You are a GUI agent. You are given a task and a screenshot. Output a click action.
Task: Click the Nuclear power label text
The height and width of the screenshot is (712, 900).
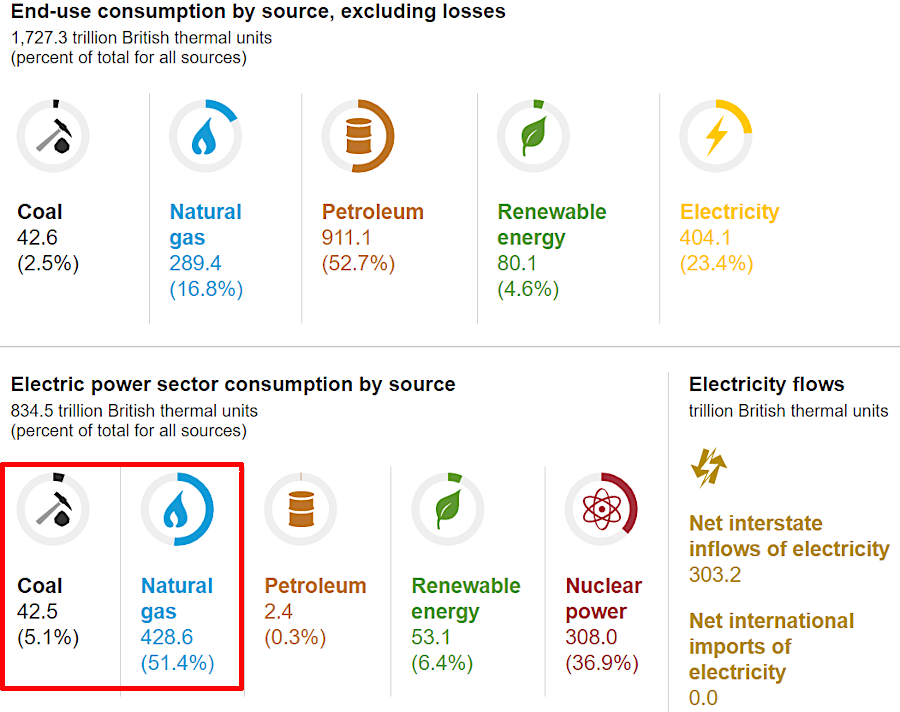pos(603,598)
